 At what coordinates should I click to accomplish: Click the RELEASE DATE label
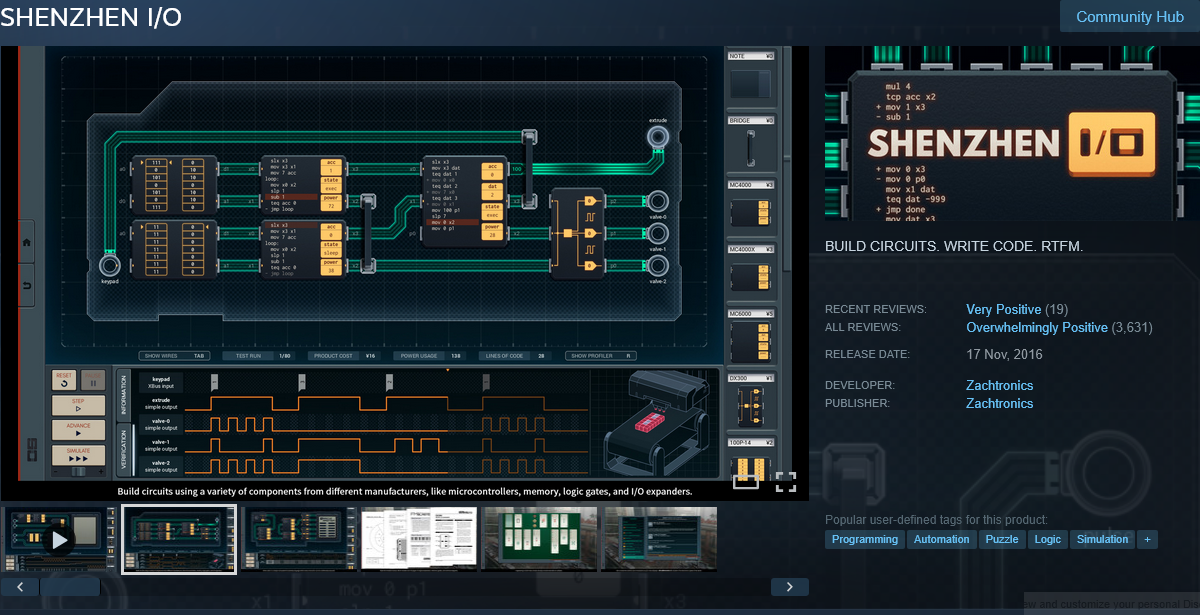click(x=868, y=355)
